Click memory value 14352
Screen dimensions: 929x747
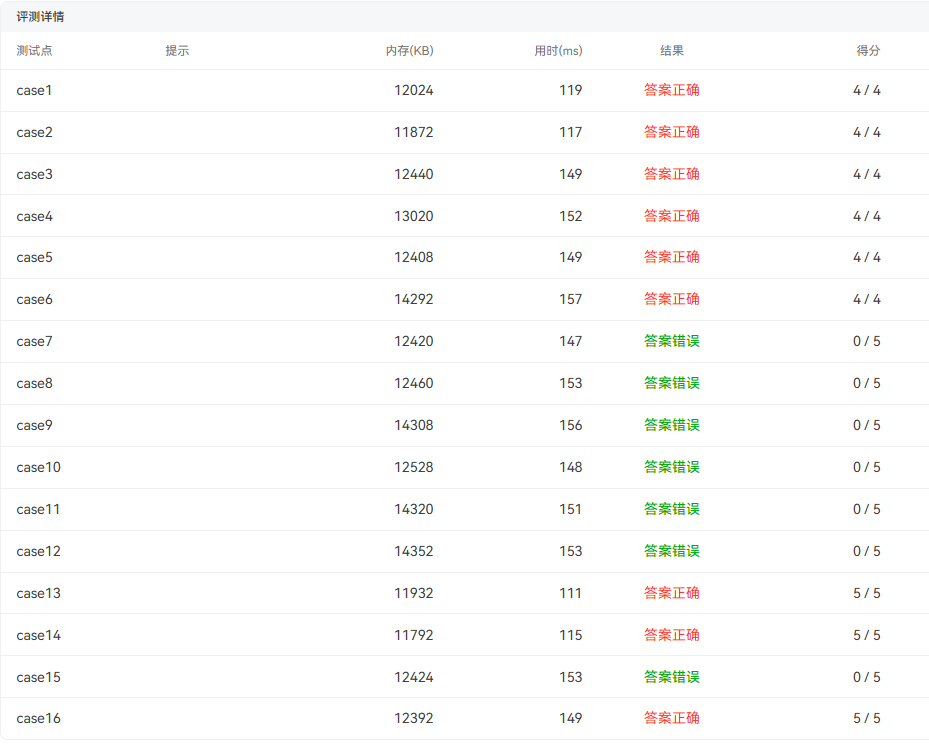[414, 552]
